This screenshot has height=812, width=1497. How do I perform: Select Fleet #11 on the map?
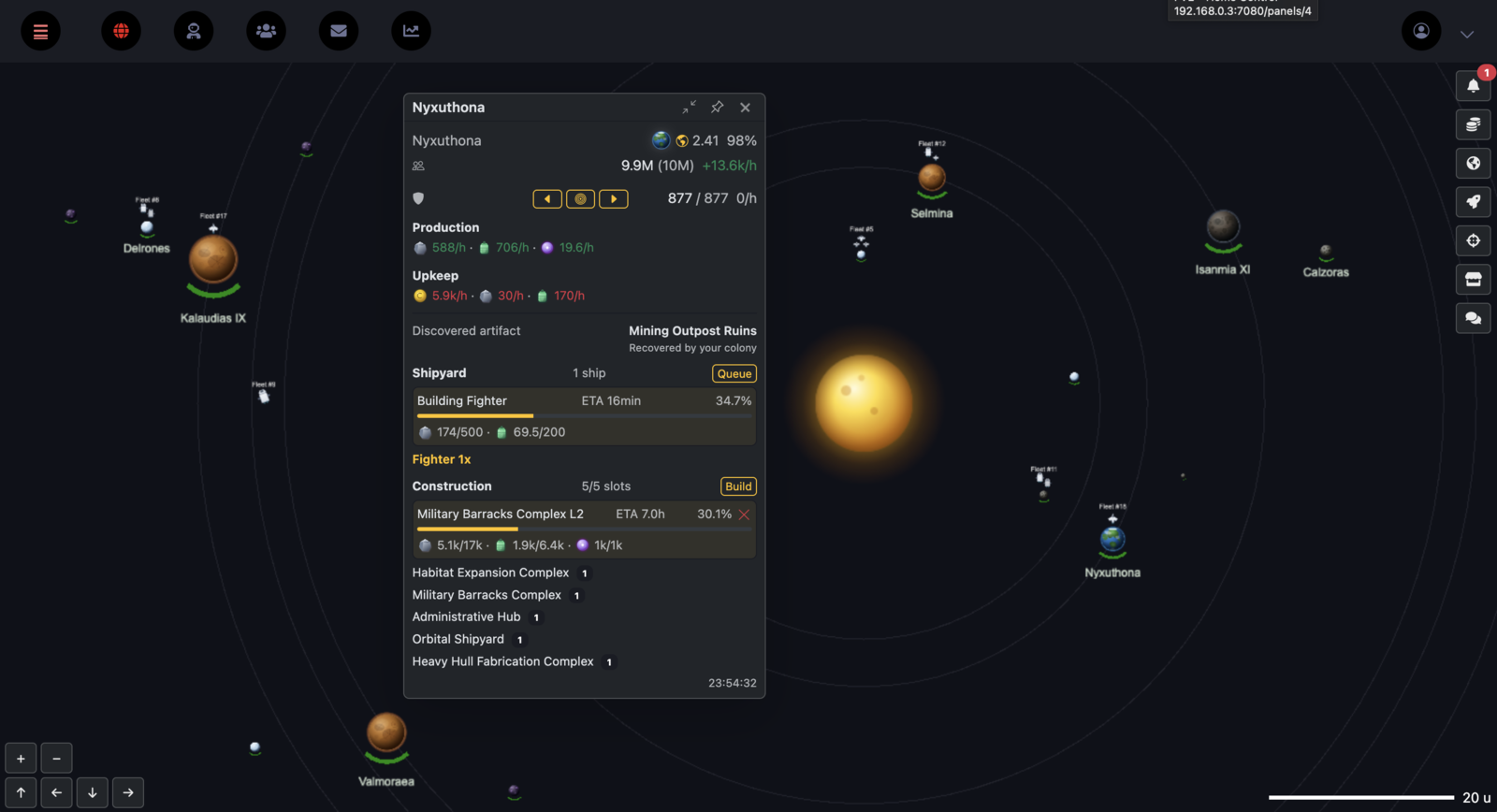[x=1043, y=477]
